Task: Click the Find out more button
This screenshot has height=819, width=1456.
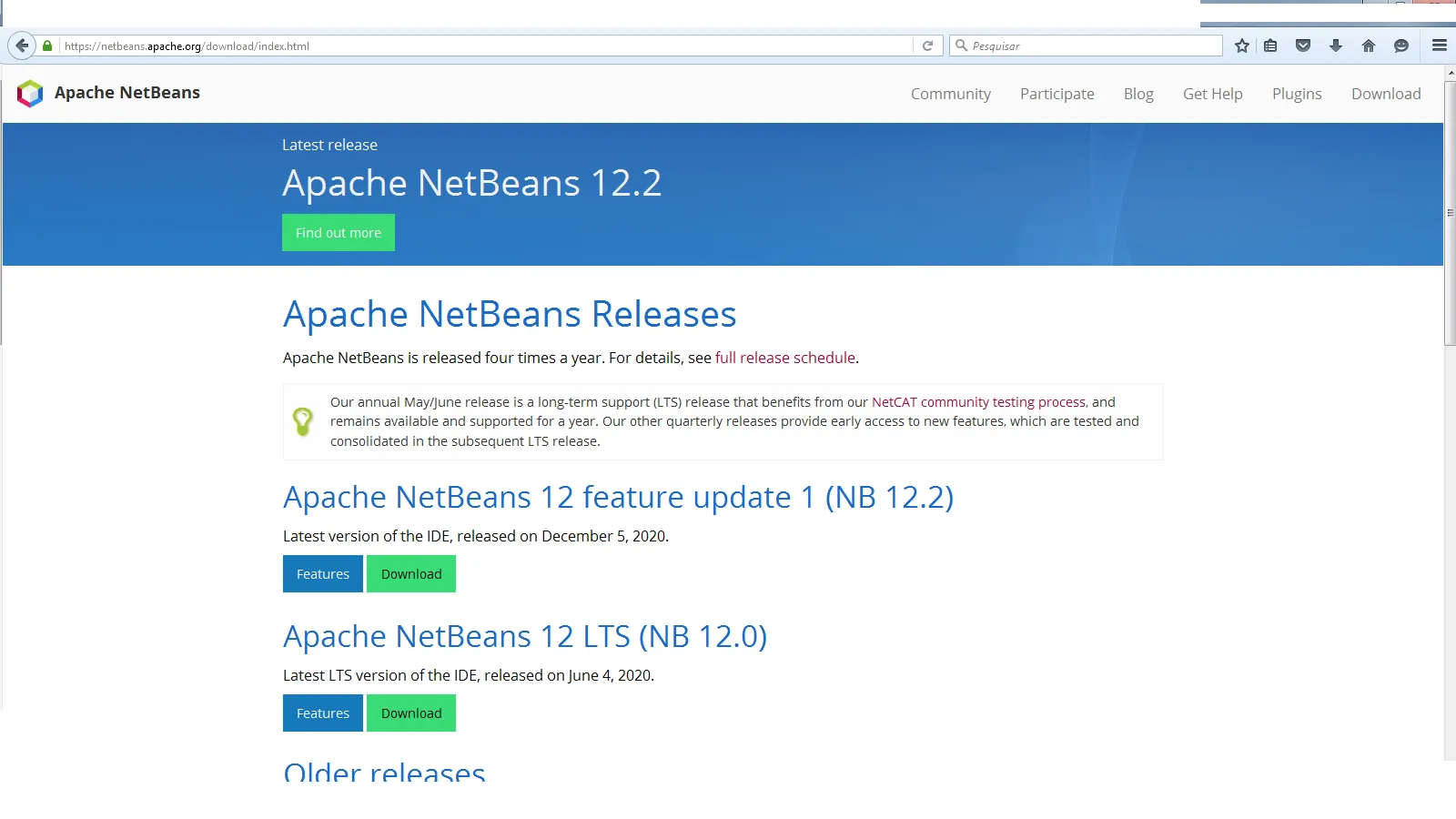Action: pyautogui.click(x=339, y=233)
